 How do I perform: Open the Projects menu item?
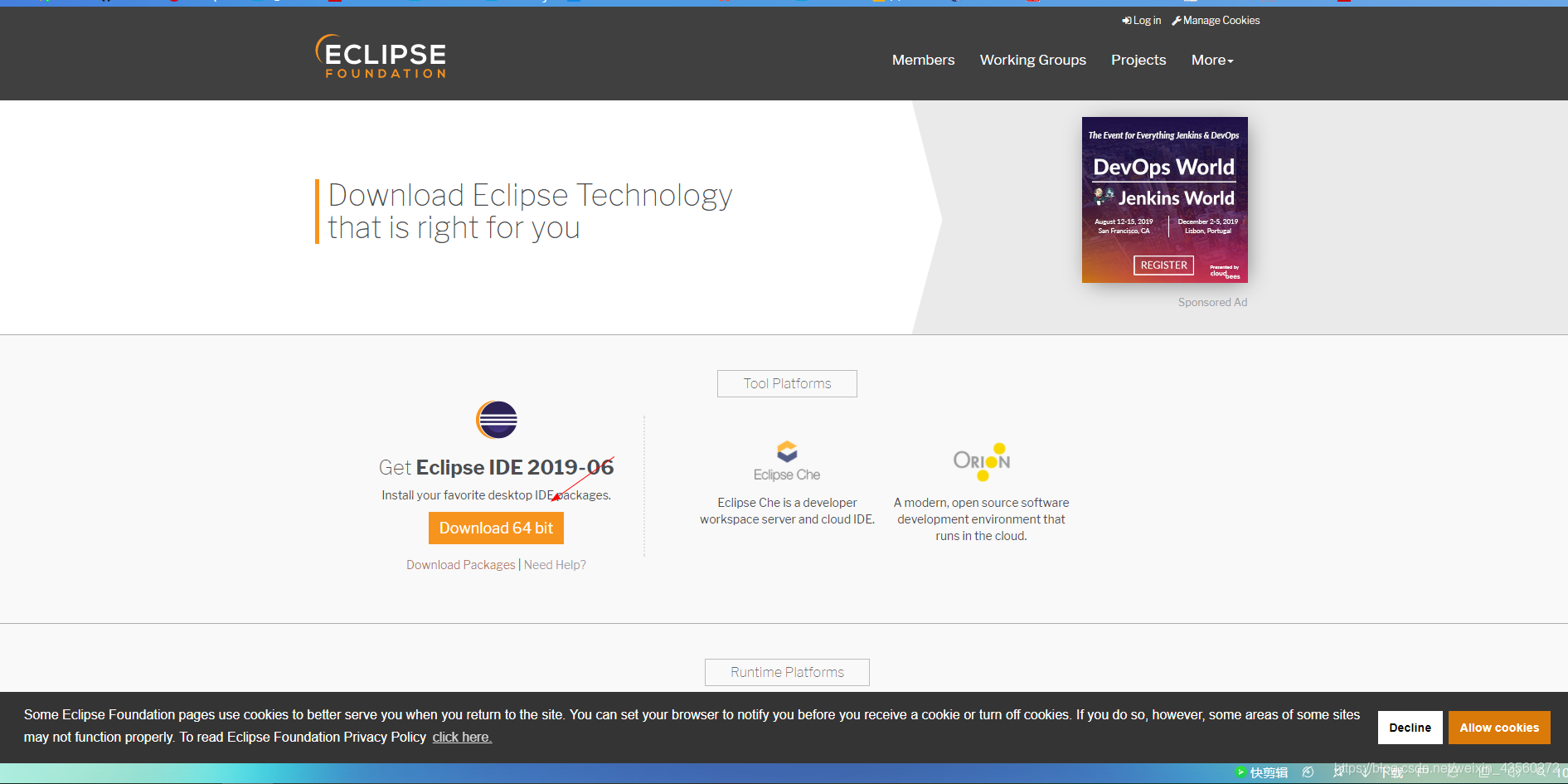(x=1138, y=60)
